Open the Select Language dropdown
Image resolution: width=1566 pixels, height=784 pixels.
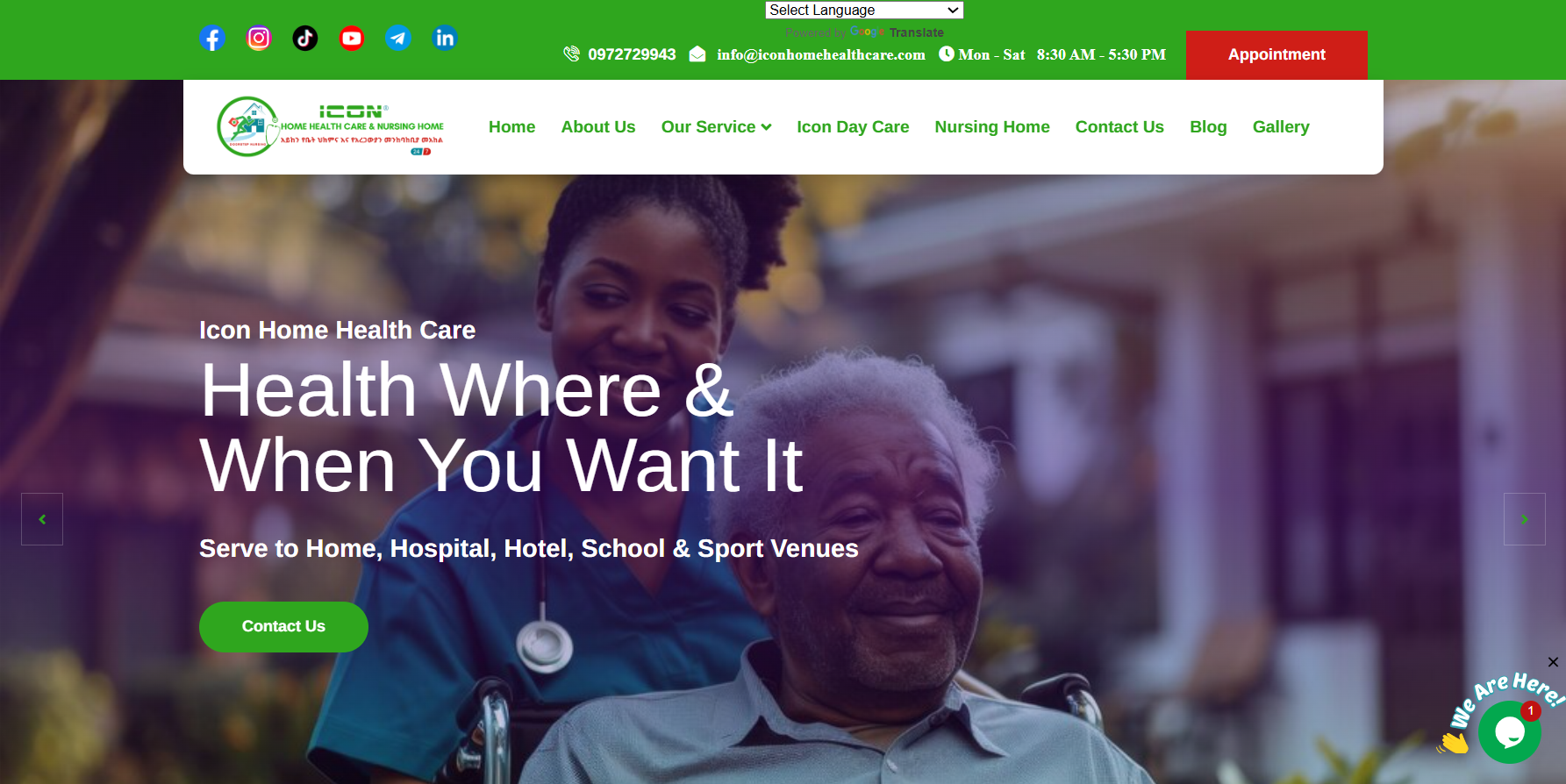864,10
